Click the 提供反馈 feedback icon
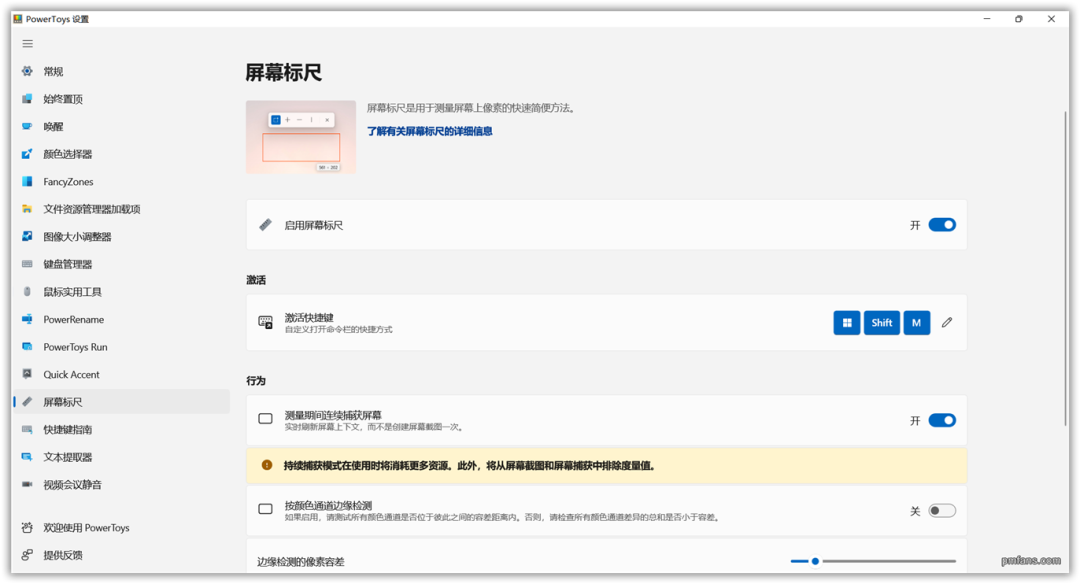This screenshot has height=584, width=1080. click(x=27, y=555)
